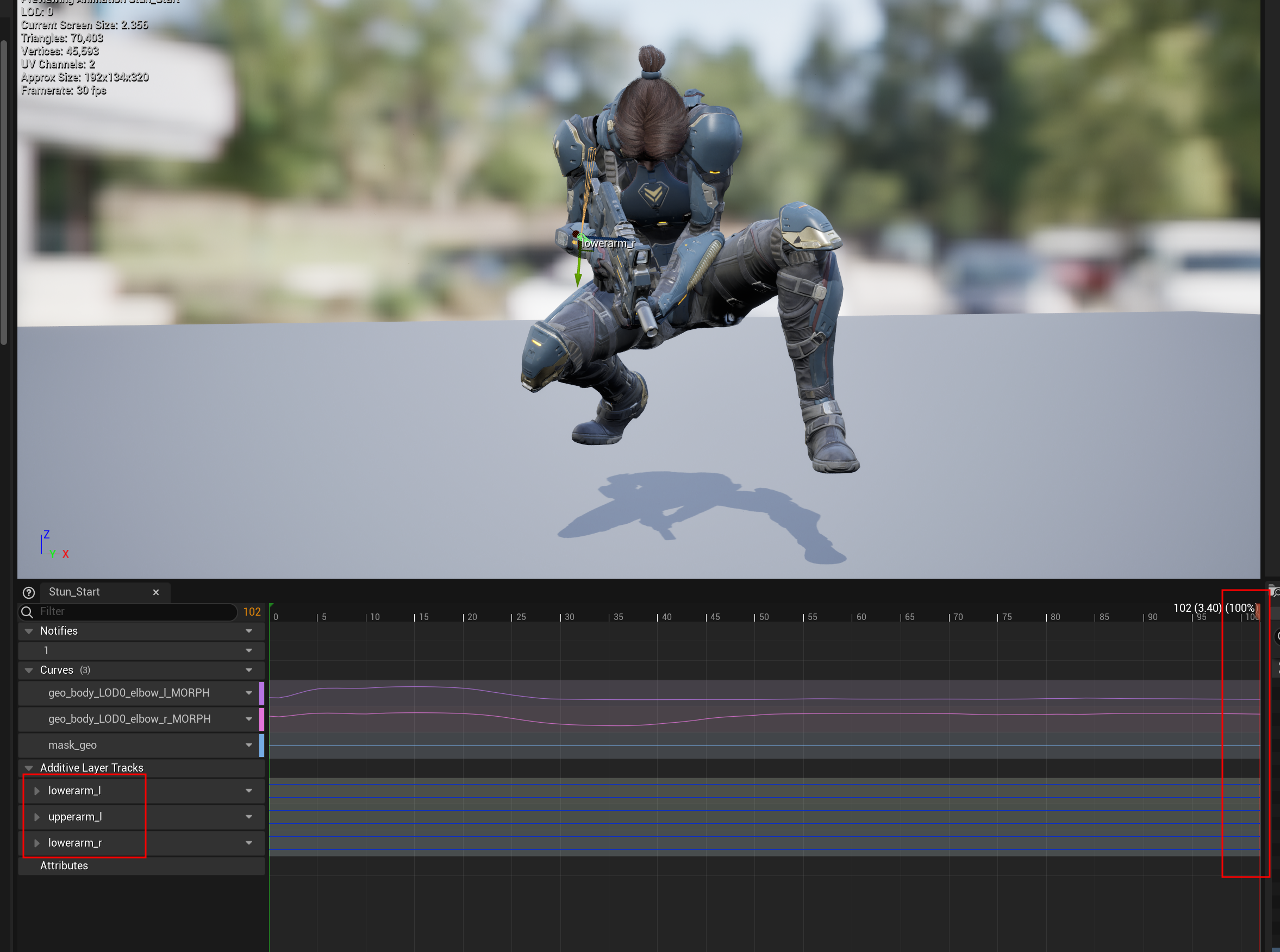The width and height of the screenshot is (1280, 952).
Task: Expand the upperarm_l track
Action: coord(37,817)
